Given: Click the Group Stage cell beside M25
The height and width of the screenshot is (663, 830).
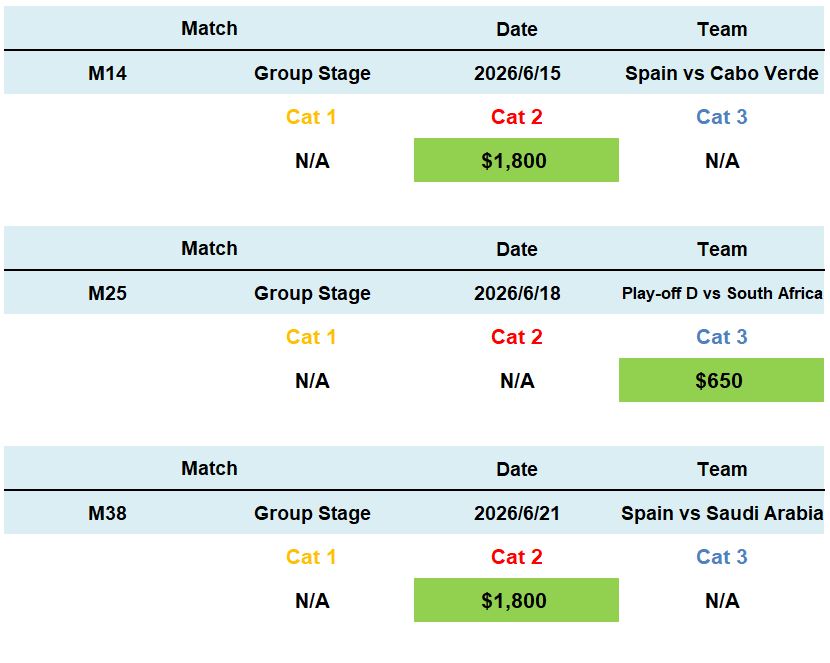Looking at the screenshot, I should (x=312, y=293).
